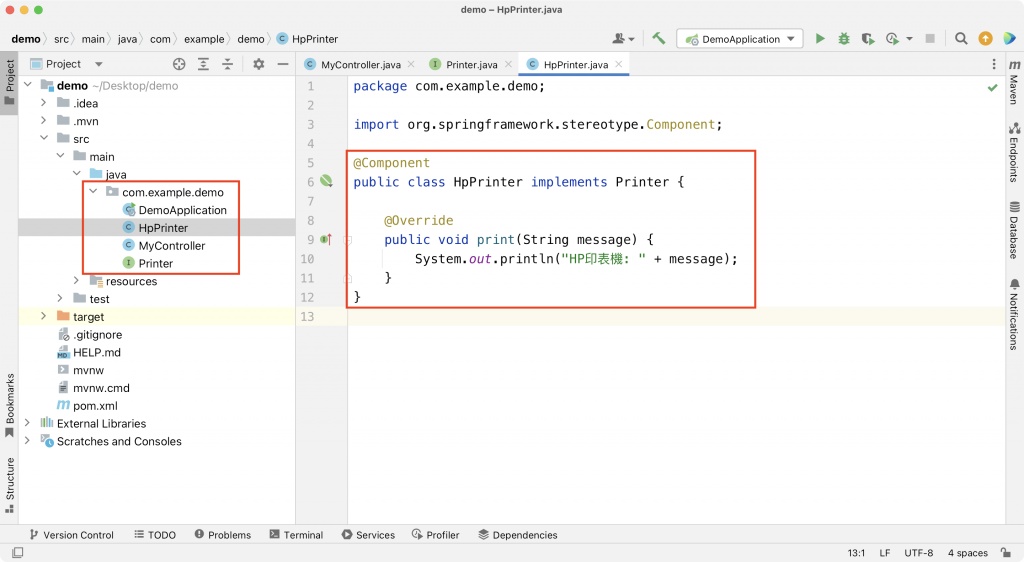
Task: Run DemoApplication with the green play button
Action: [x=820, y=39]
